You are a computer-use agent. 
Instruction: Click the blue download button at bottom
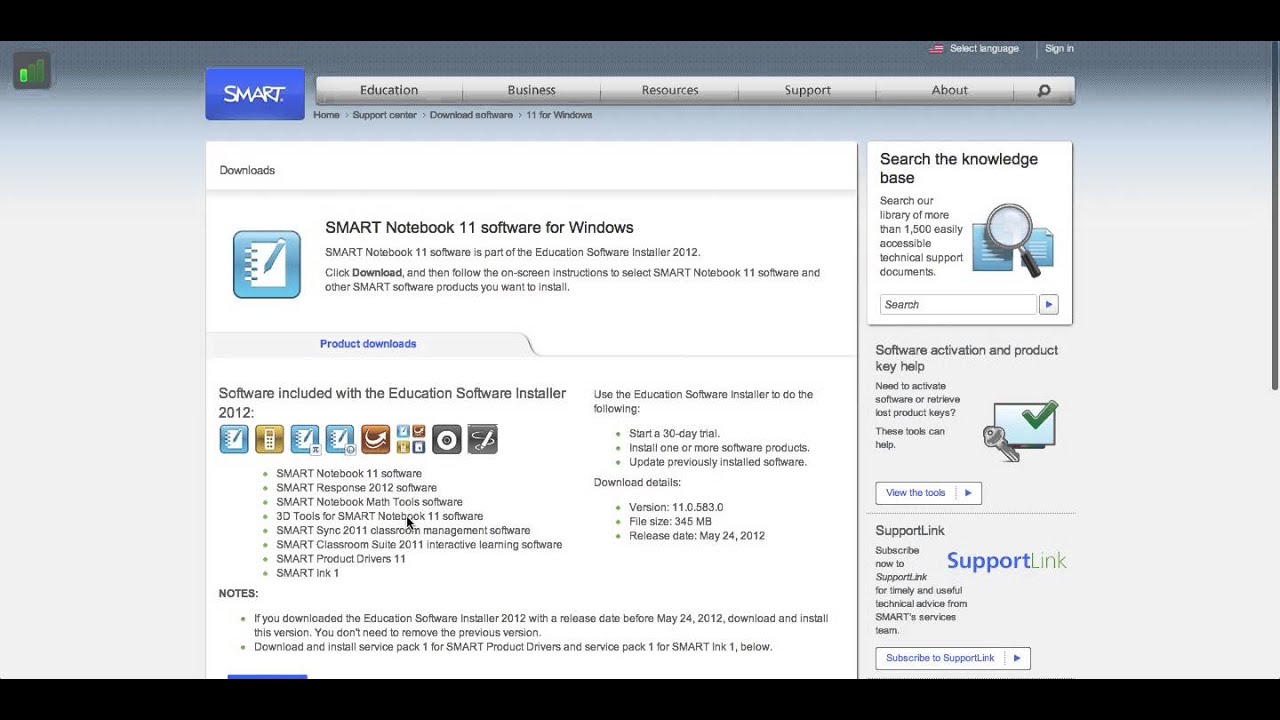pyautogui.click(x=267, y=677)
